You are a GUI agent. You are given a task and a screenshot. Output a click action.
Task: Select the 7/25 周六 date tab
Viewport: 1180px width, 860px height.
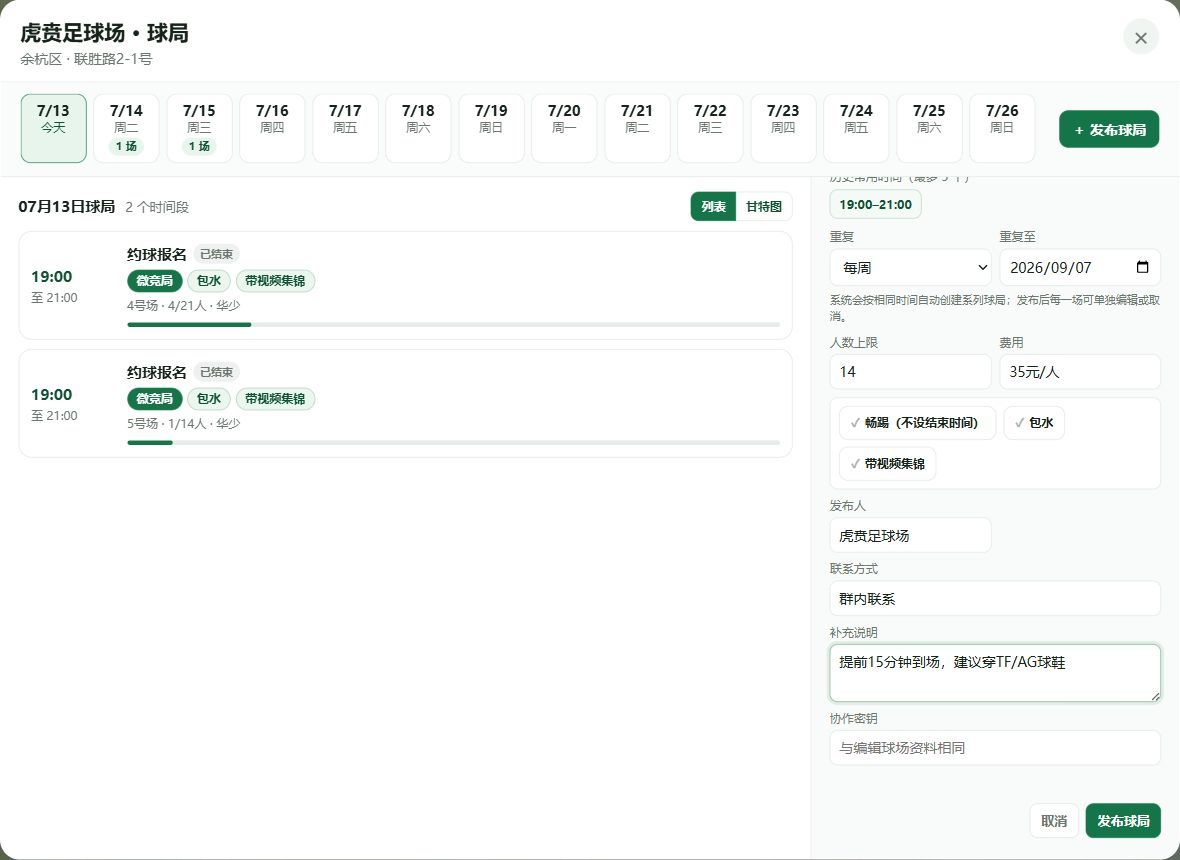point(929,128)
